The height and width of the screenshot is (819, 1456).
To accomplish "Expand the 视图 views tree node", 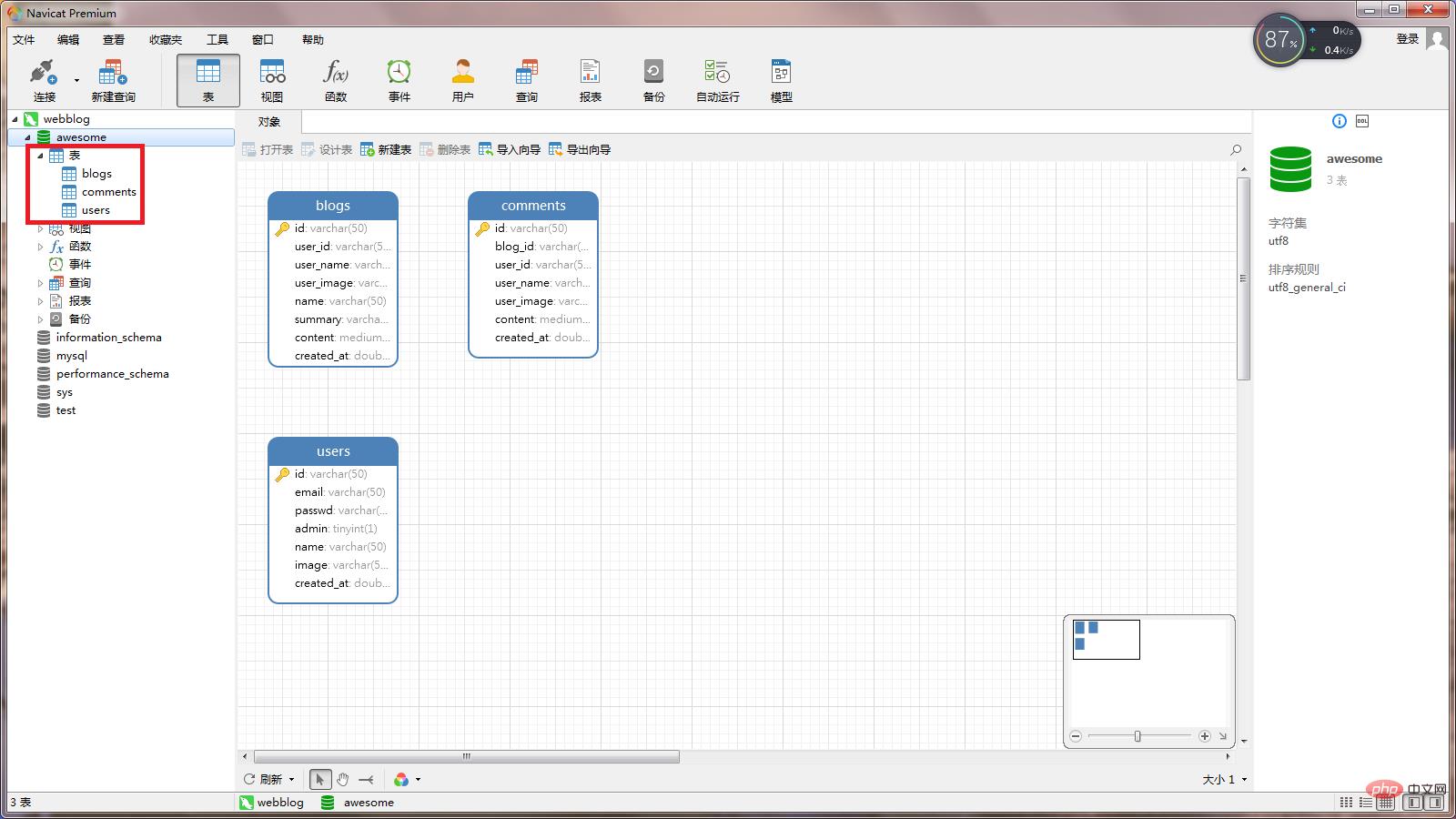I will [x=40, y=228].
